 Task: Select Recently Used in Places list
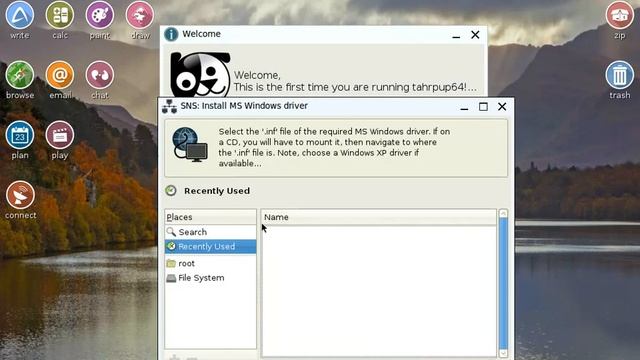pos(211,247)
